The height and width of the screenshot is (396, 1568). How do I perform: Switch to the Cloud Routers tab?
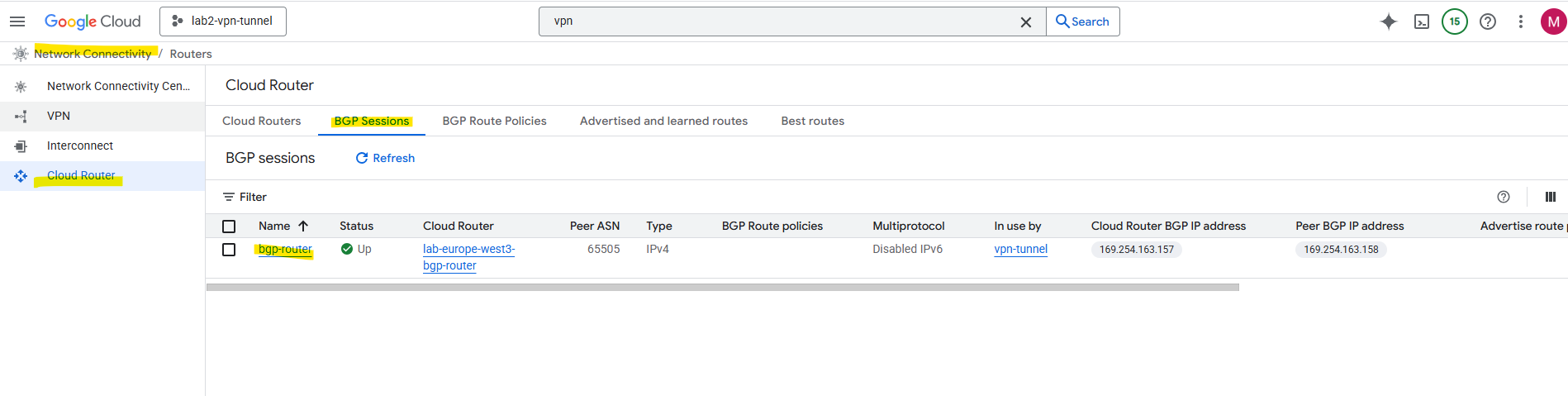pyautogui.click(x=261, y=121)
